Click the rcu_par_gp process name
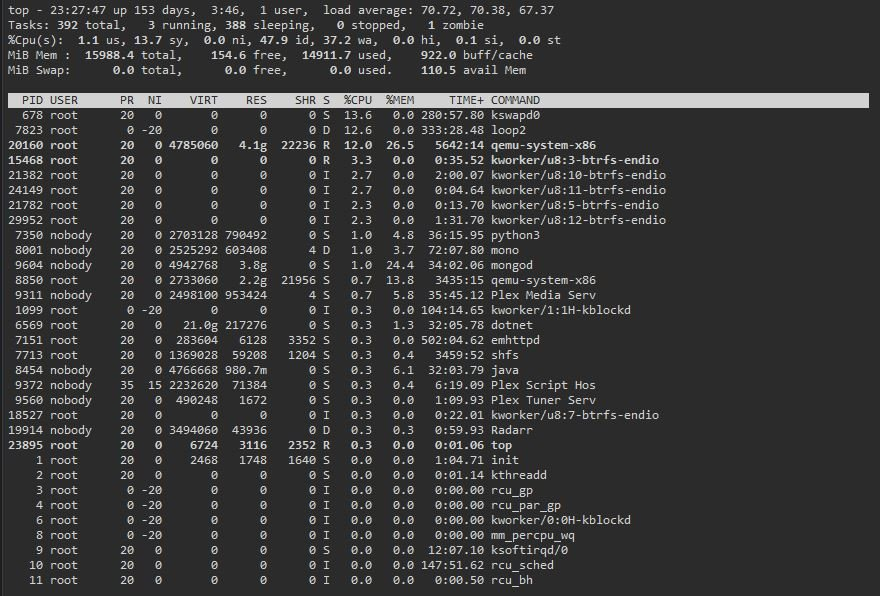The width and height of the screenshot is (880, 596). [x=525, y=506]
